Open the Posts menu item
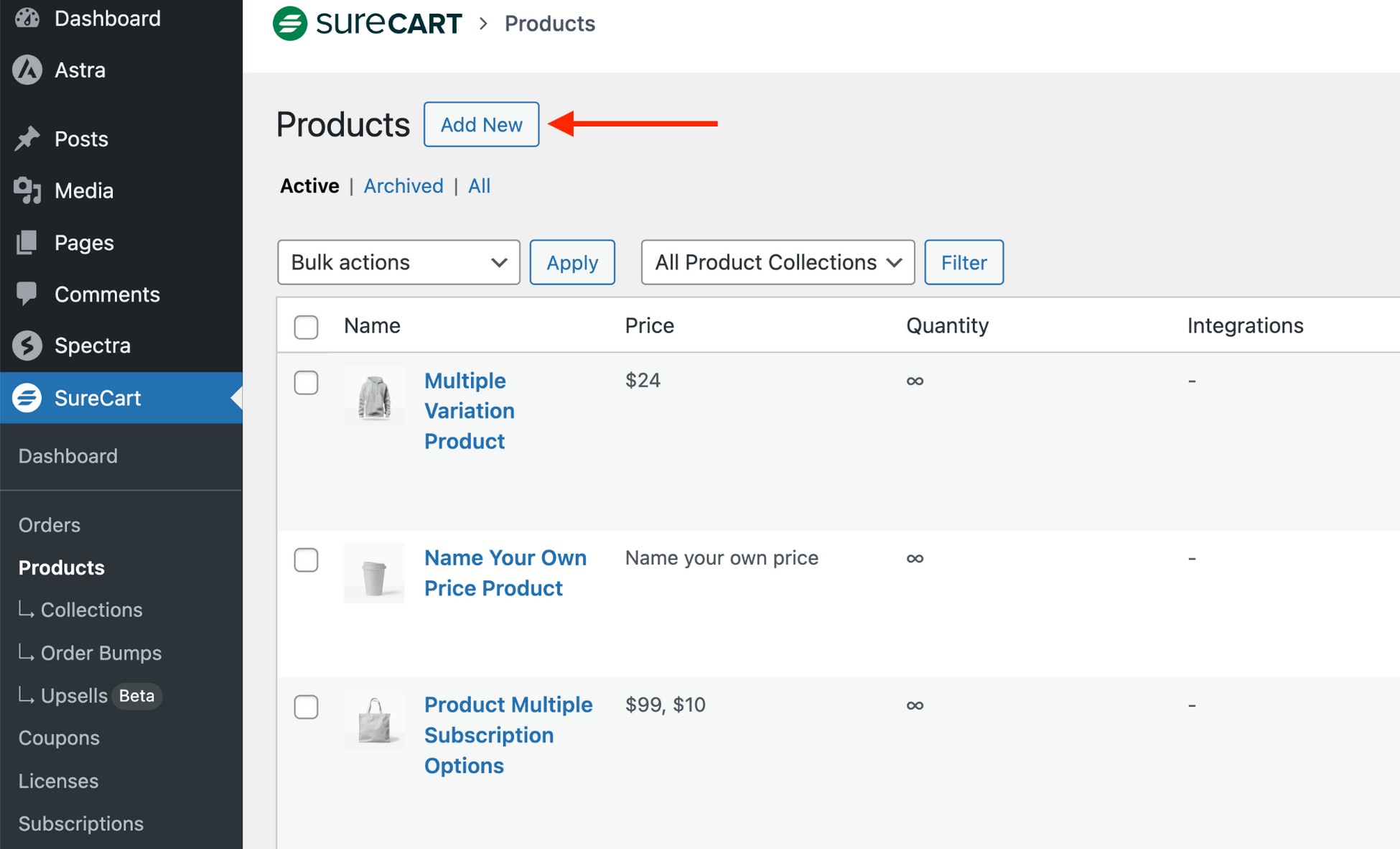 [121, 139]
